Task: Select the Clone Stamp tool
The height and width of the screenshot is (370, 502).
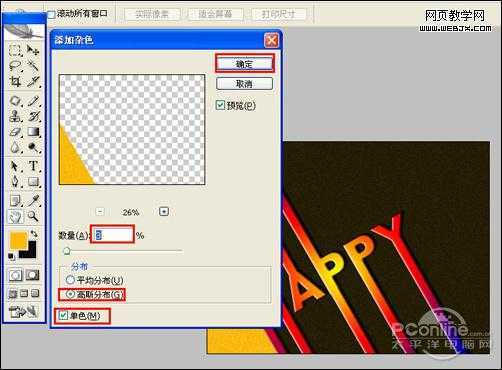Action: pyautogui.click(x=15, y=116)
